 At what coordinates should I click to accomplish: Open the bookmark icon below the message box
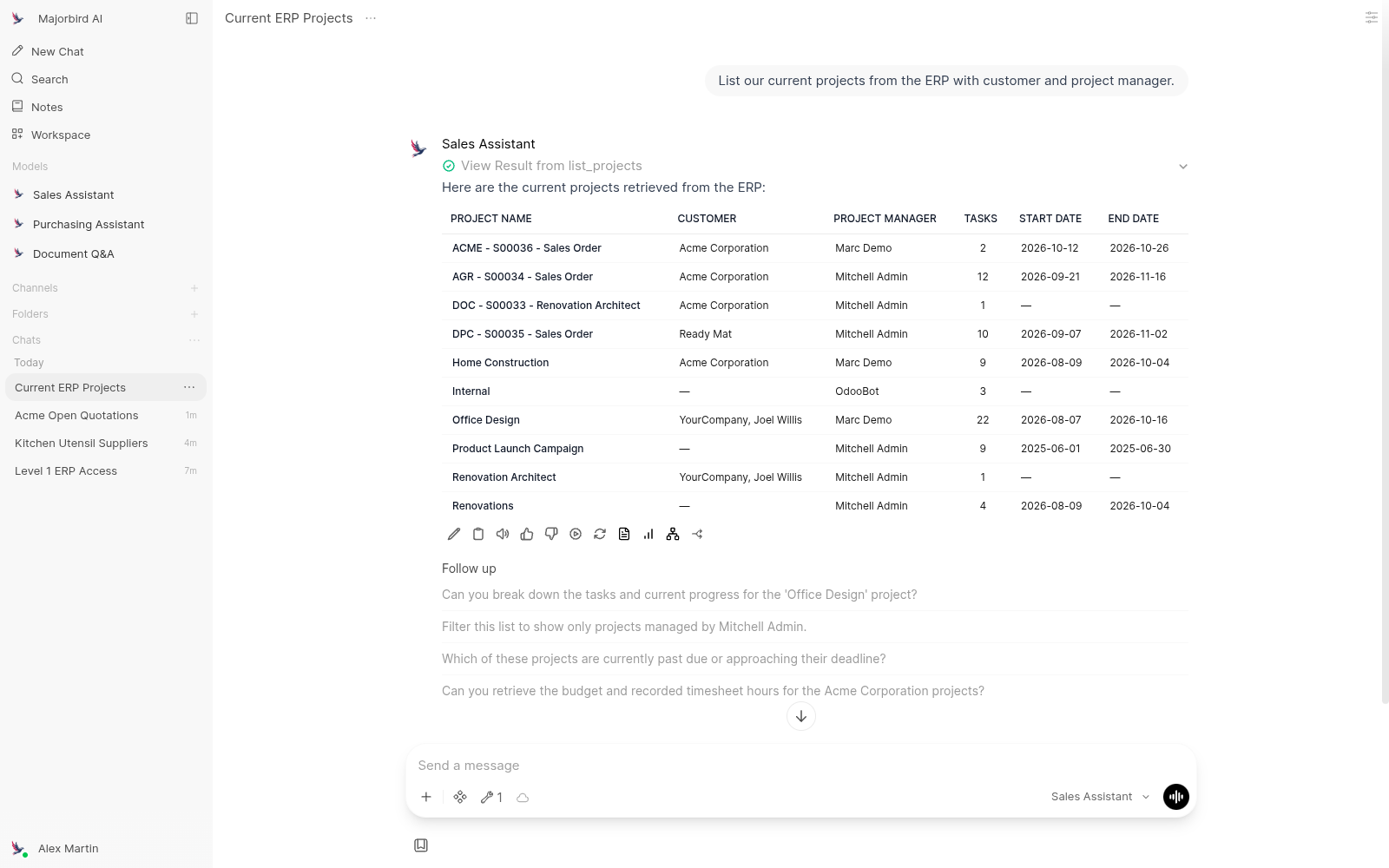tap(421, 845)
